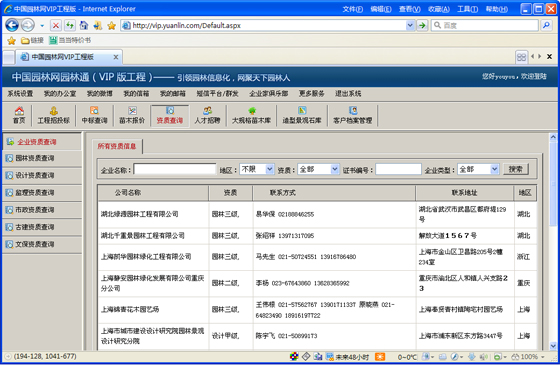Screen dimensions: 560x365
Task: Open 我的邮箱 navigation item
Action: tap(172, 94)
